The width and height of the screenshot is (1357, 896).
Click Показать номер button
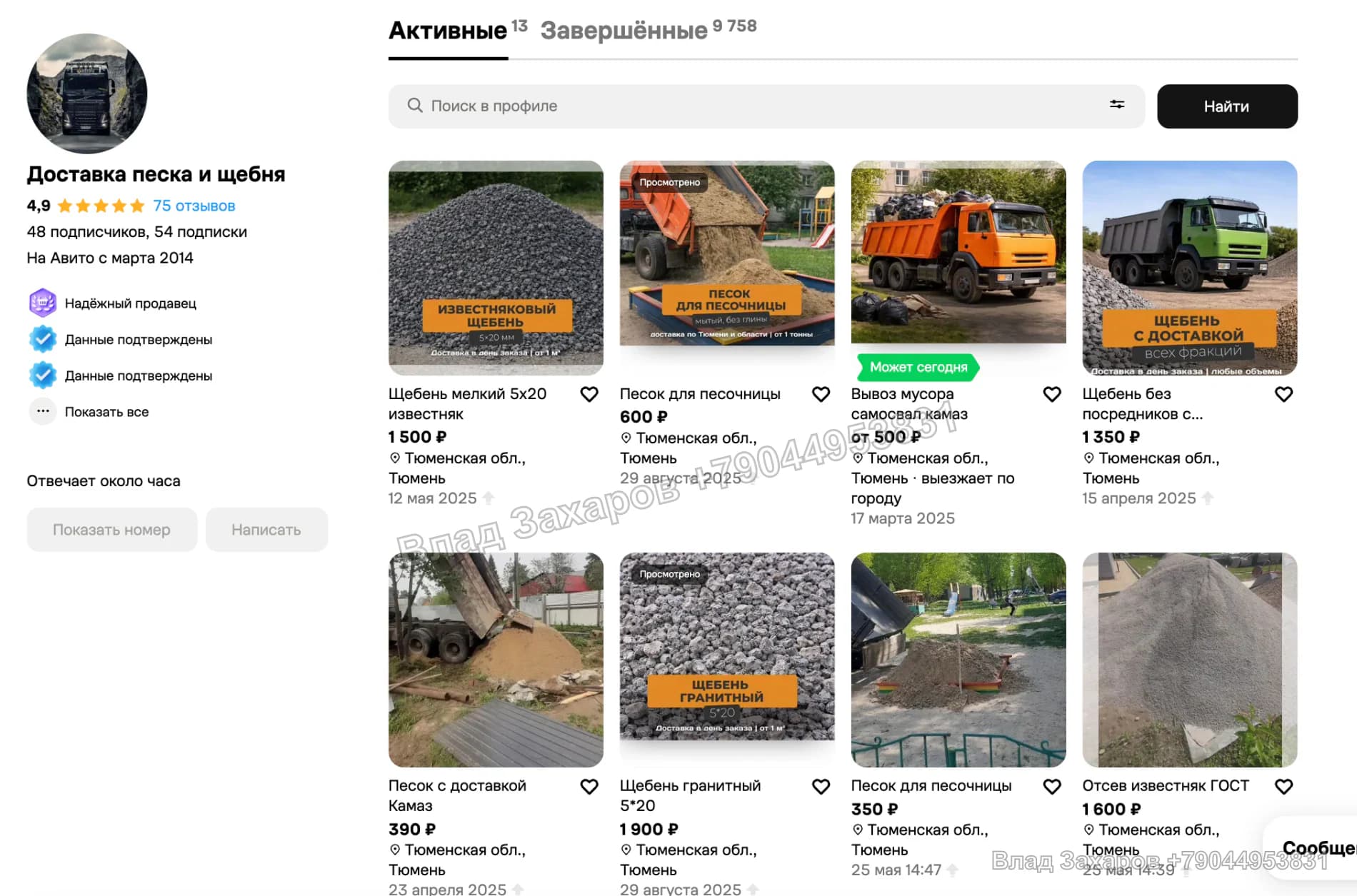tap(112, 530)
